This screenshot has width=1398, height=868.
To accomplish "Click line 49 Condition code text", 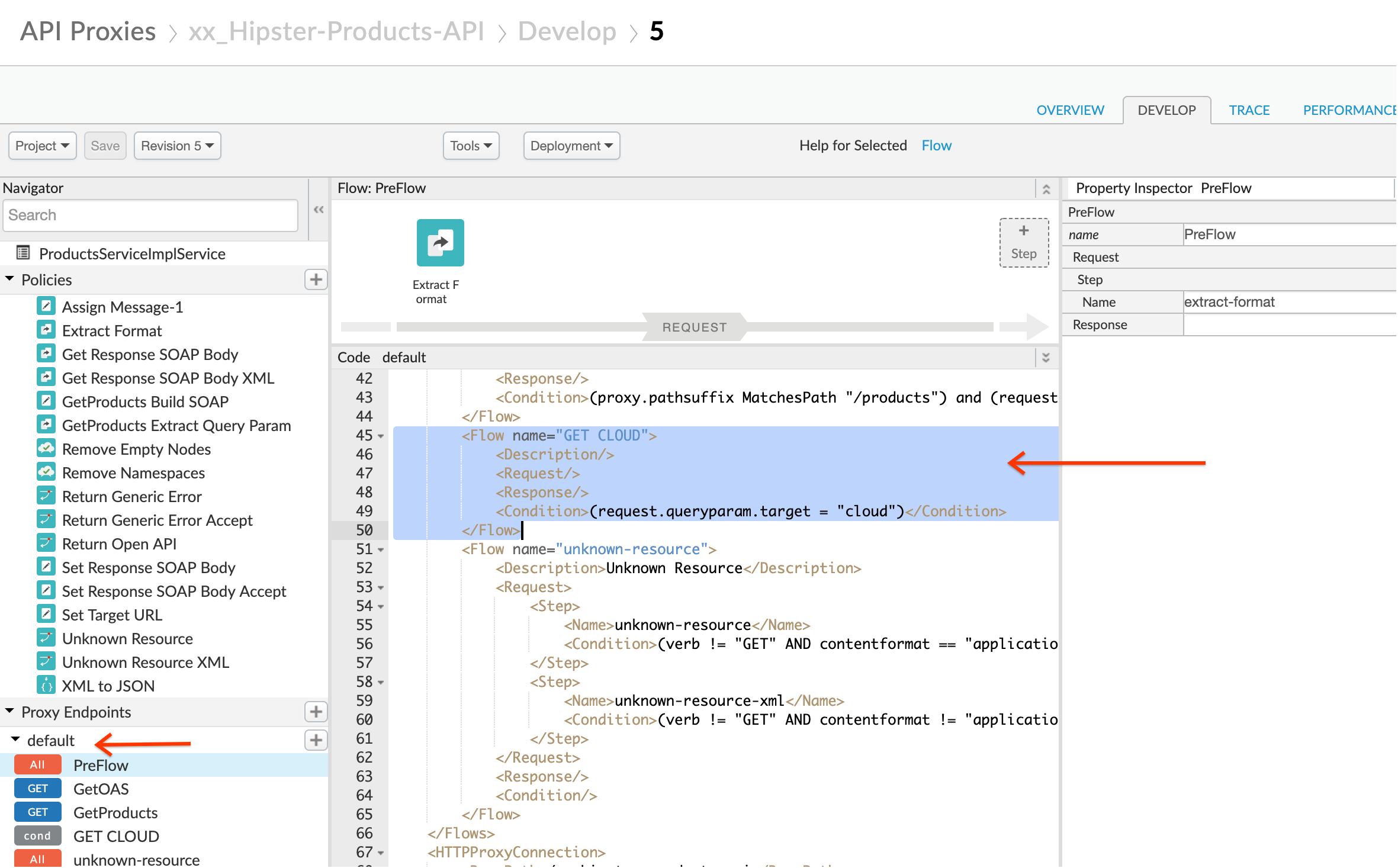I will [751, 512].
